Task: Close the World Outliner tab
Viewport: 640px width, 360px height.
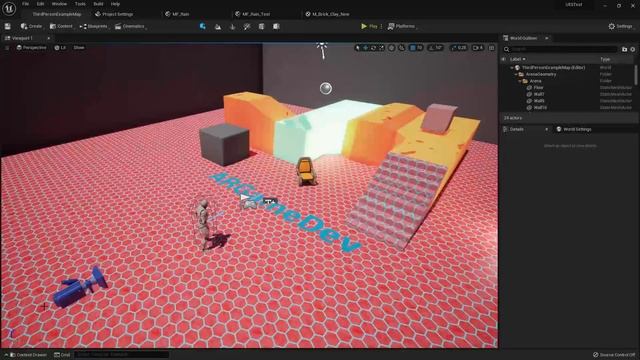Action: coord(547,38)
